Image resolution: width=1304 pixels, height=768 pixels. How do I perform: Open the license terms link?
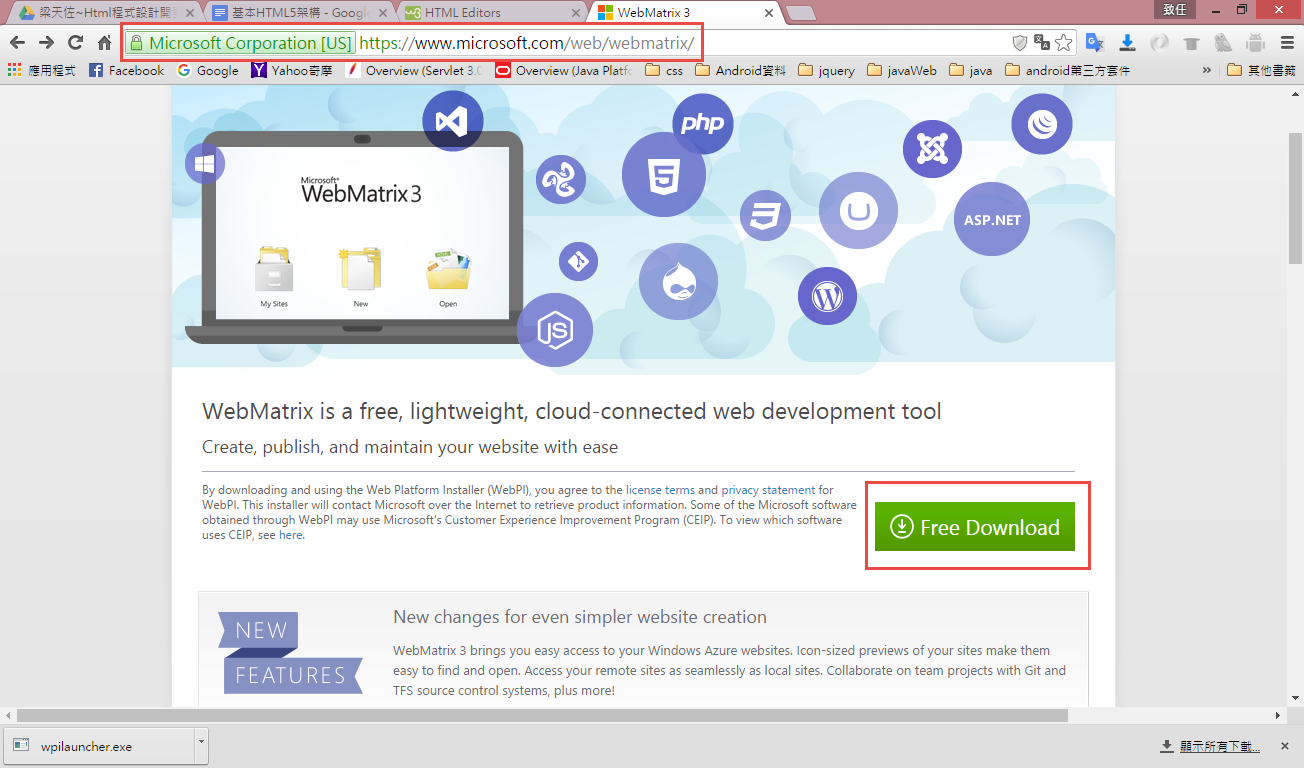[660, 490]
